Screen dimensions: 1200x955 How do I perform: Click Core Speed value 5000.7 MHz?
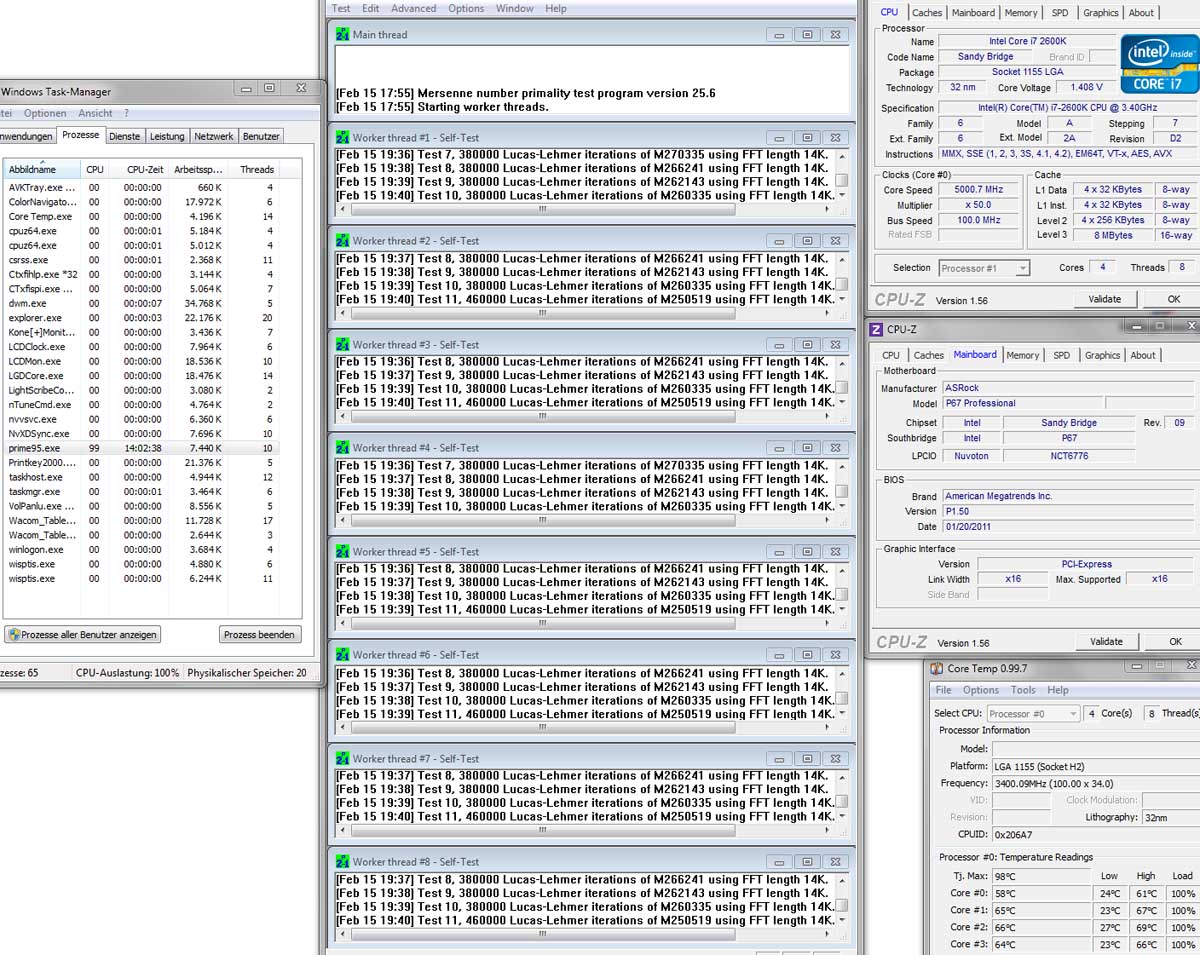(978, 189)
